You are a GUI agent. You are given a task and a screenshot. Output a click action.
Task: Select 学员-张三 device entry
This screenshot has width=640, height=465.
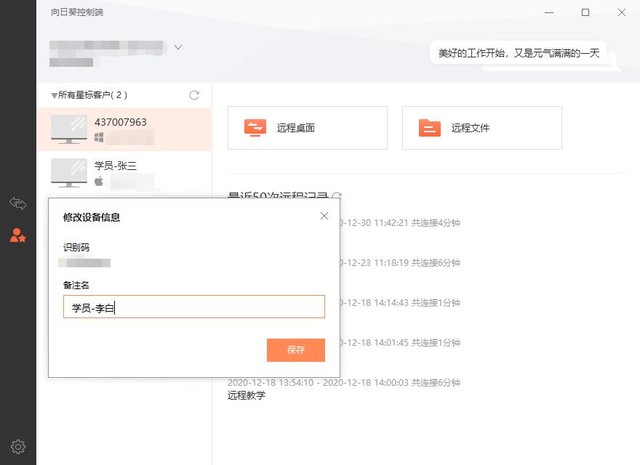[124, 173]
